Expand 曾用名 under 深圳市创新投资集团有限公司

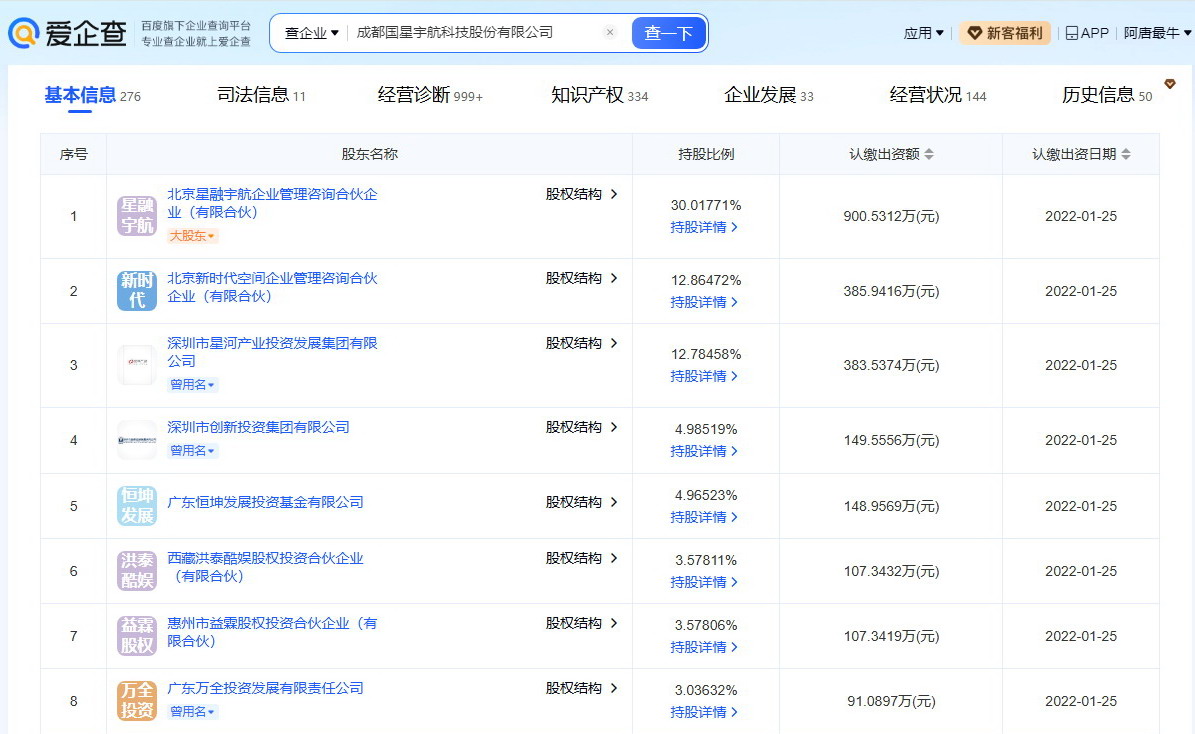(192, 450)
